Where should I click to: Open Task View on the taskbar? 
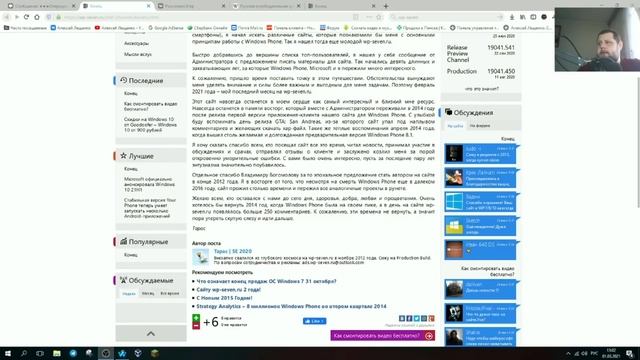(x=40, y=353)
